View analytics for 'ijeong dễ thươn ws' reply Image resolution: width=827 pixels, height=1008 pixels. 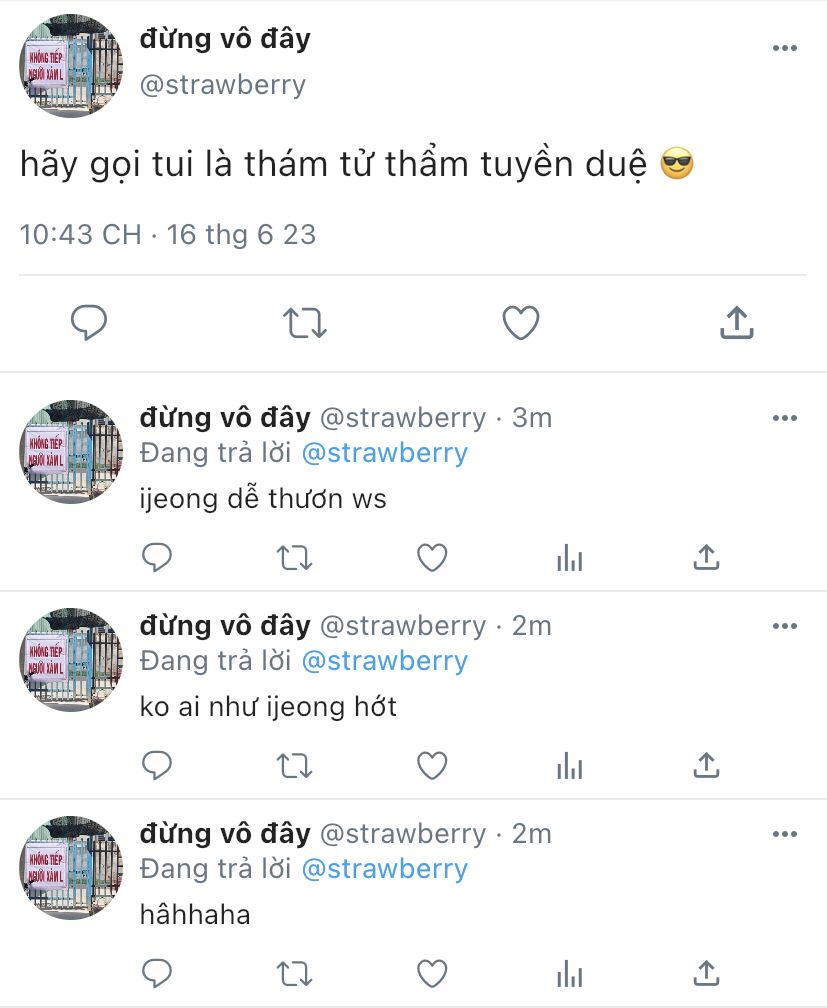coord(570,557)
